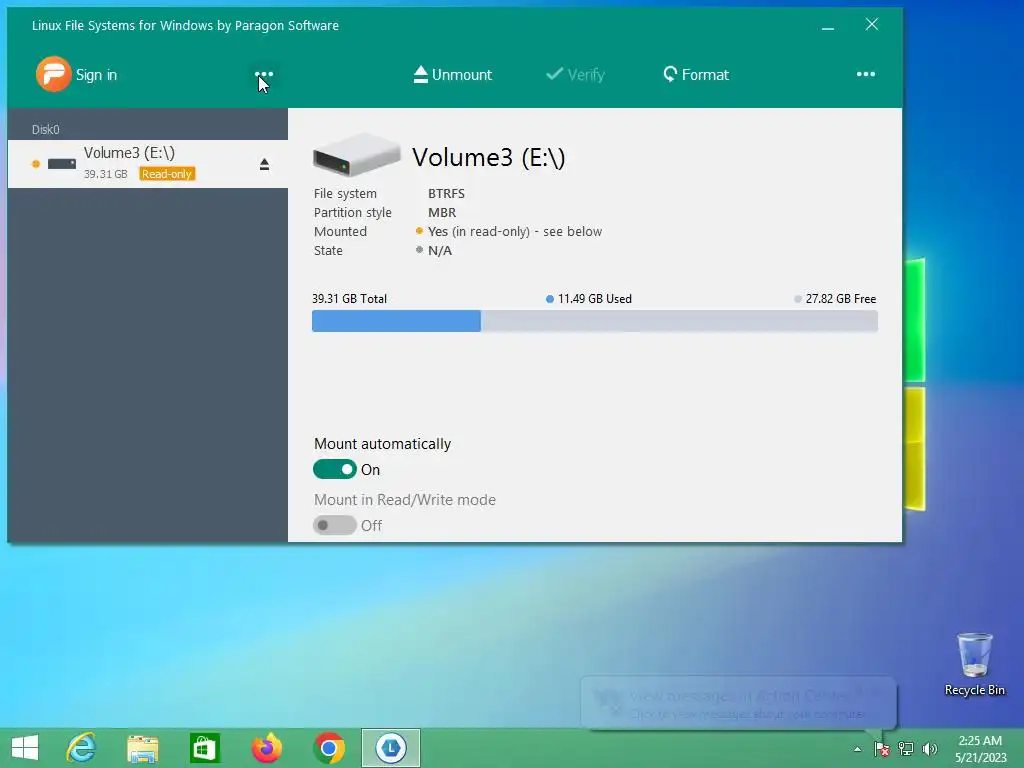Open the Windows Start button
Screen dimensions: 1024x768
coord(25,748)
